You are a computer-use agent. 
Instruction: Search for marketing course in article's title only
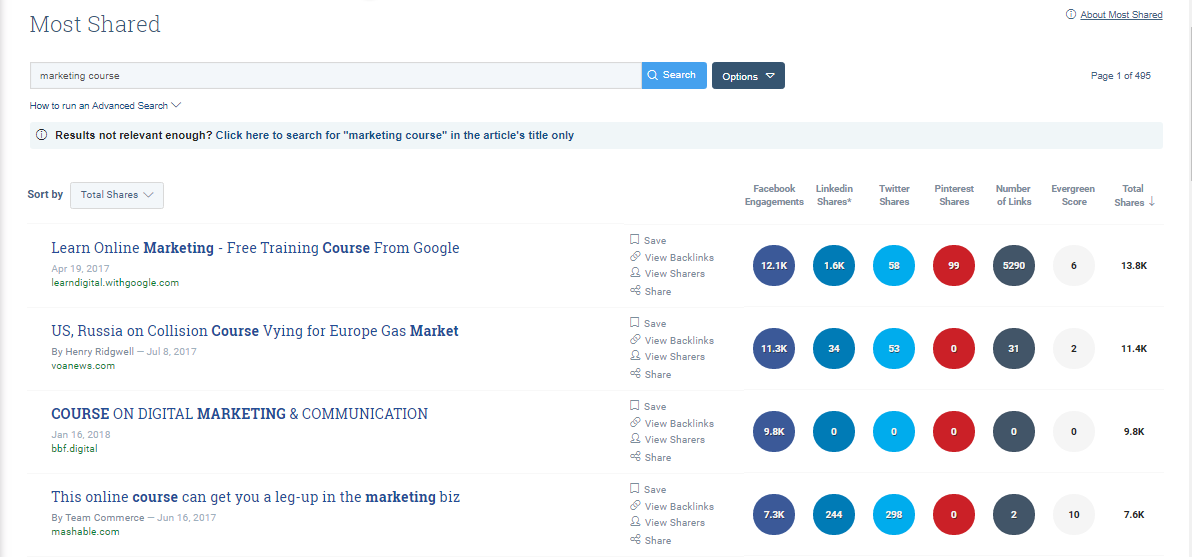[394, 135]
